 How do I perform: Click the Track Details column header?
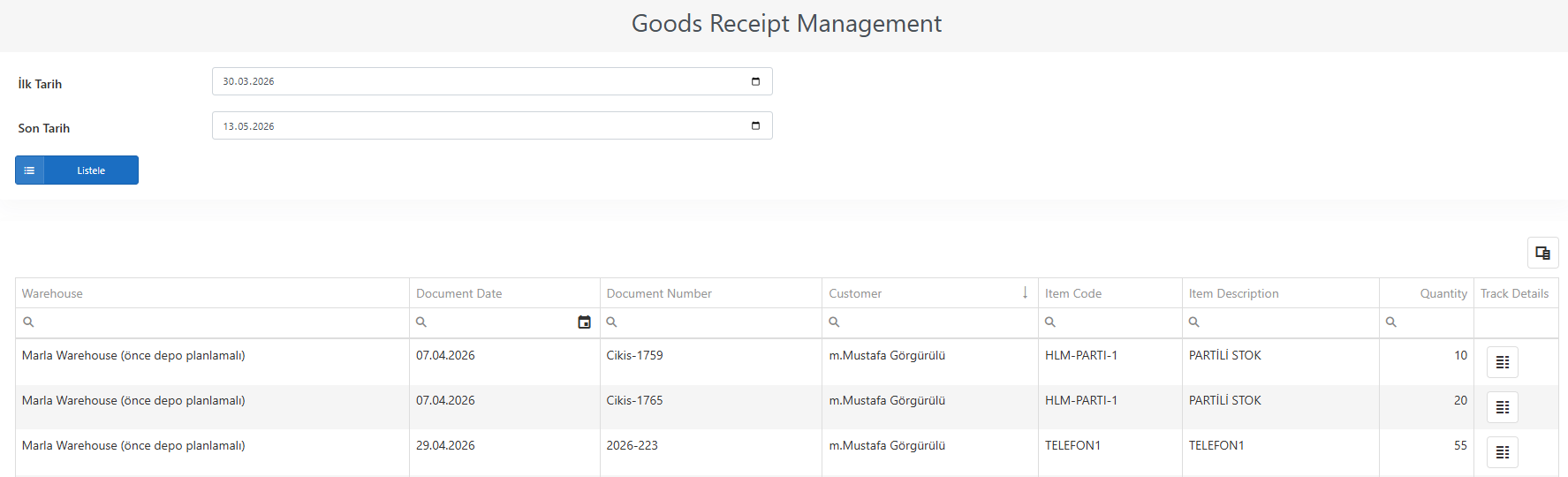tap(1515, 293)
